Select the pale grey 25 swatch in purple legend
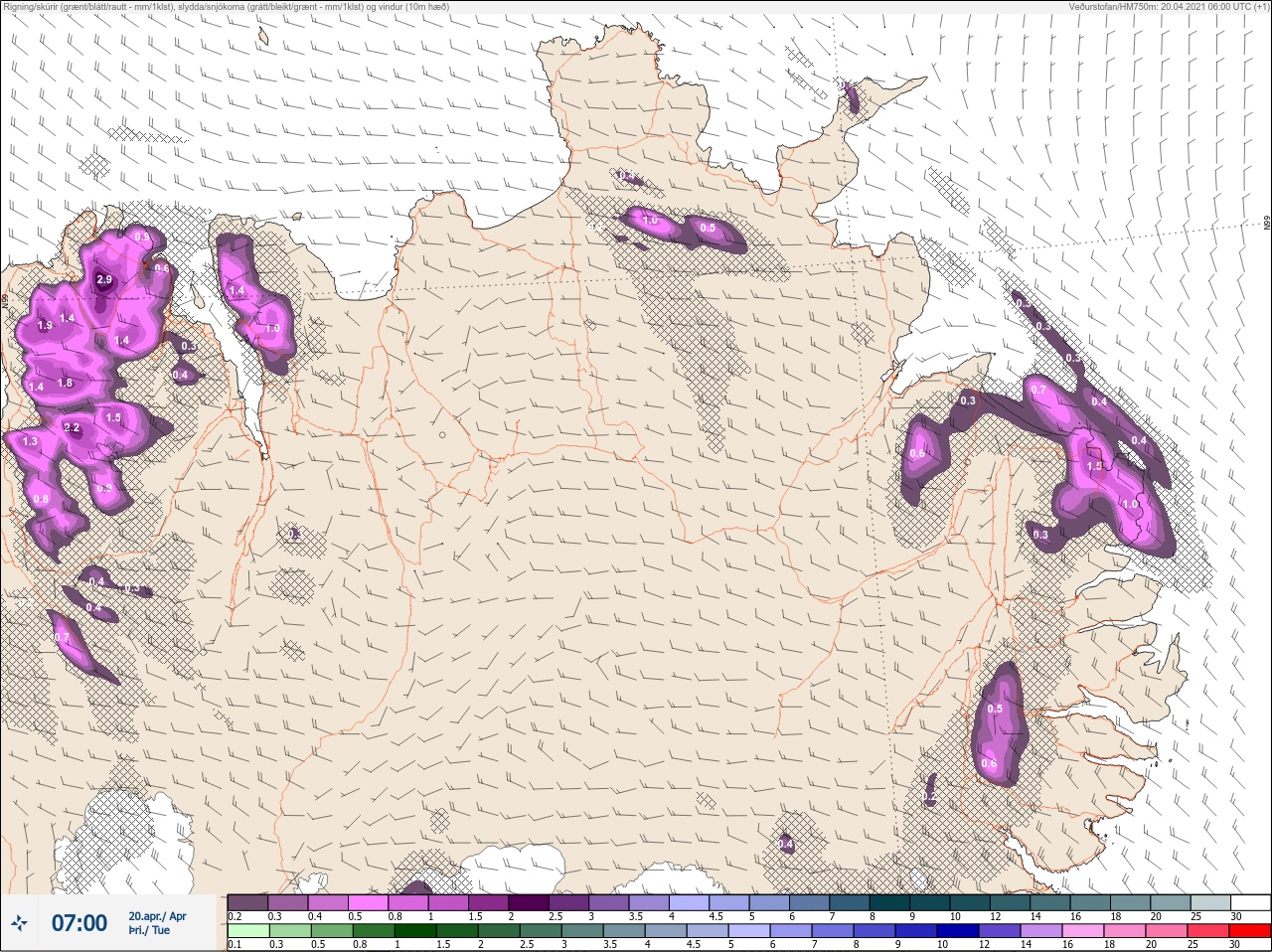This screenshot has width=1272, height=952. (x=1209, y=902)
